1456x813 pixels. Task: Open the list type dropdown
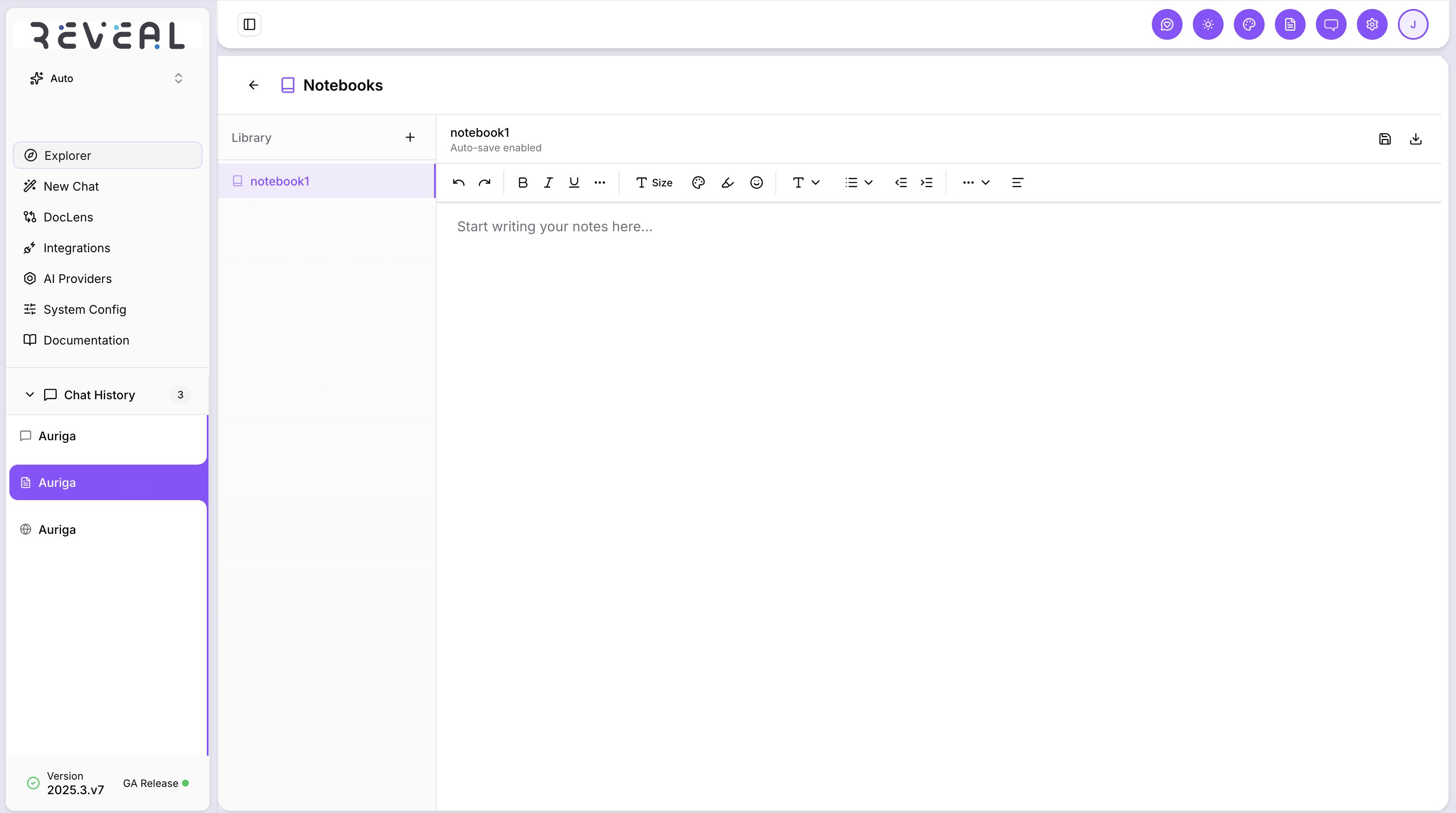(859, 183)
